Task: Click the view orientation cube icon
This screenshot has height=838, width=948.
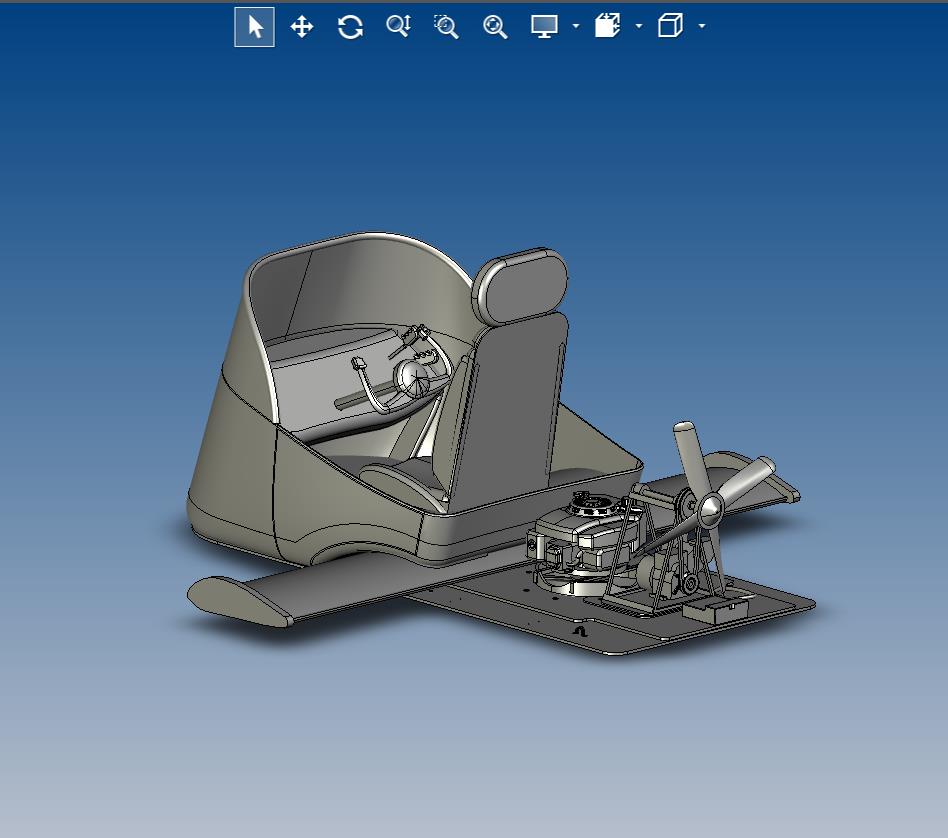Action: (670, 26)
